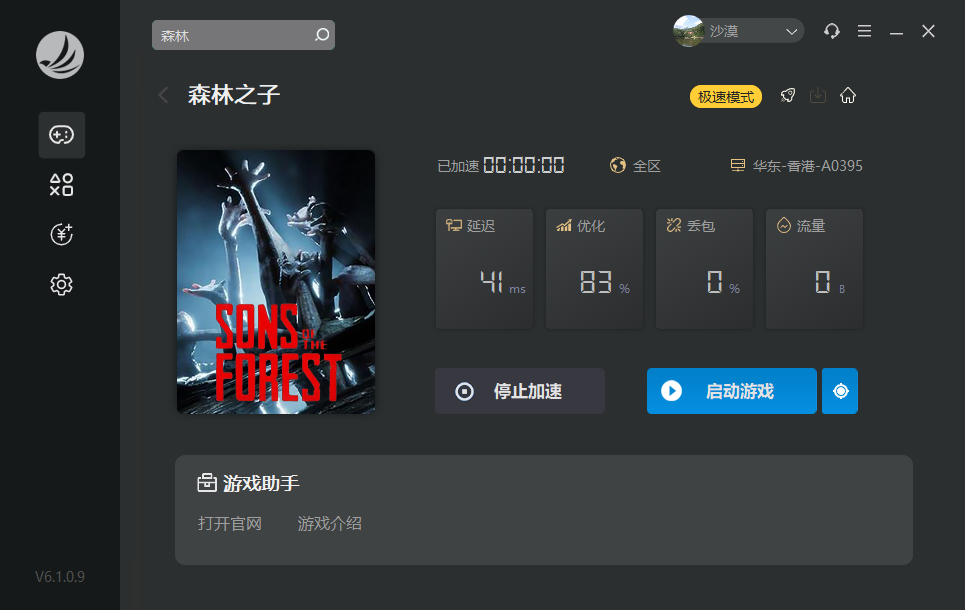Open the 游戏介绍 link

point(330,524)
